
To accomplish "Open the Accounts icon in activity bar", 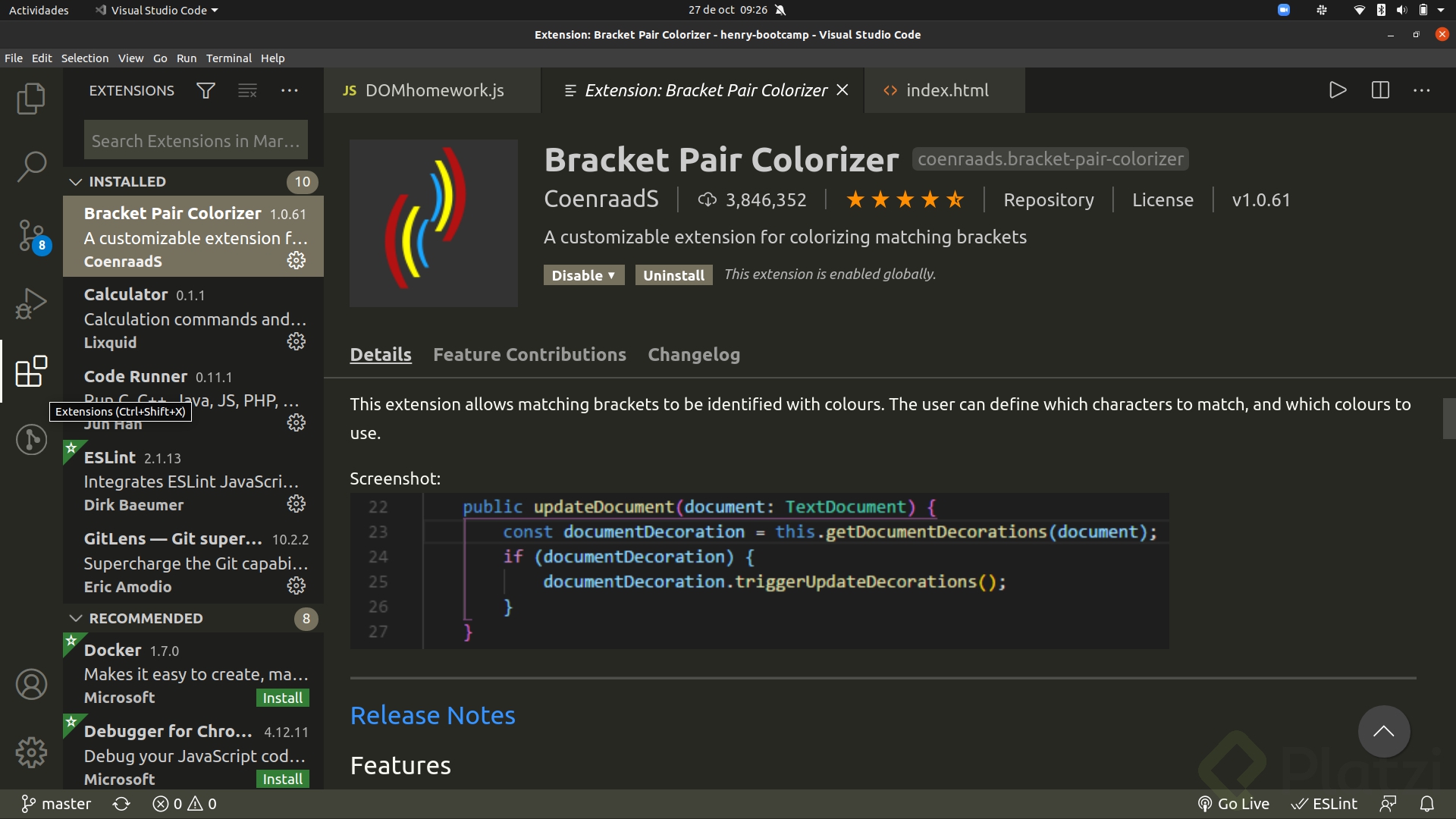I will 31,685.
